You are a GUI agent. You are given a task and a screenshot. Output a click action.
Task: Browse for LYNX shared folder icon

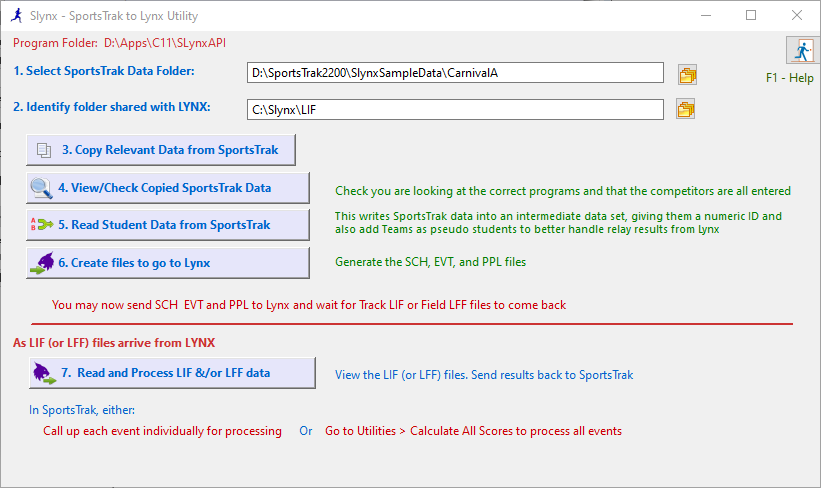685,109
